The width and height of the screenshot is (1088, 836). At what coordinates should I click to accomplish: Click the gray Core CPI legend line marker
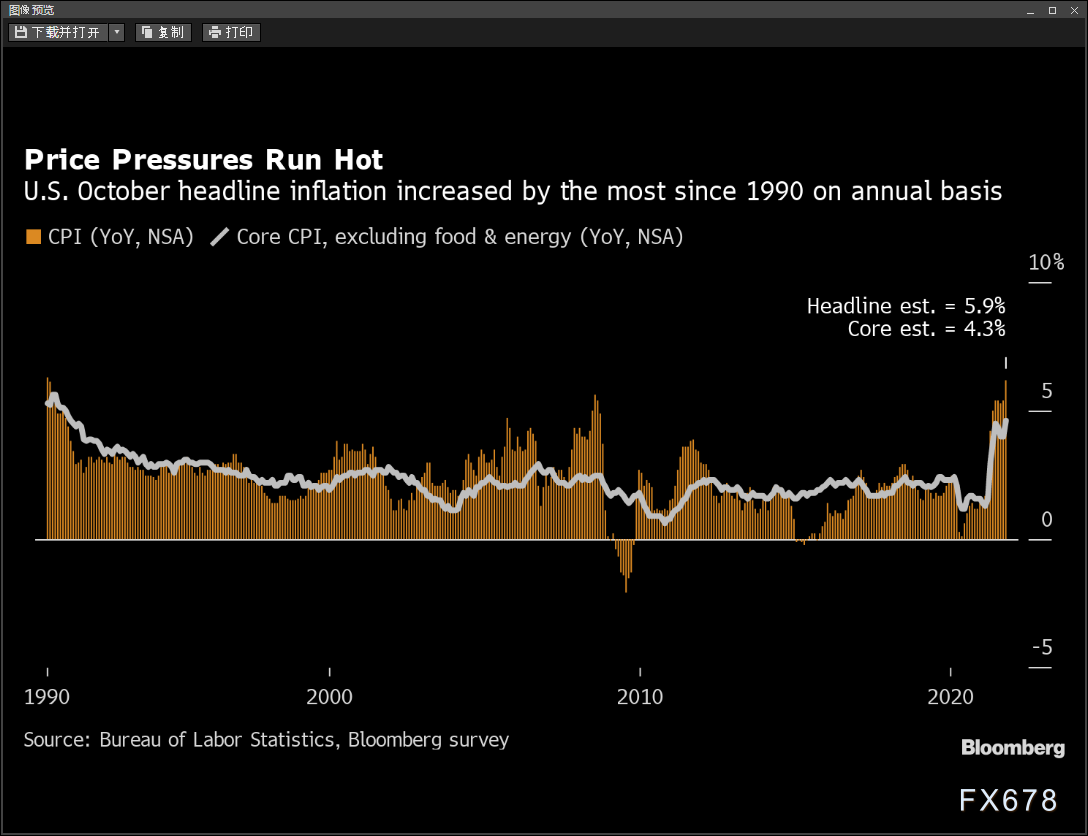coord(219,237)
